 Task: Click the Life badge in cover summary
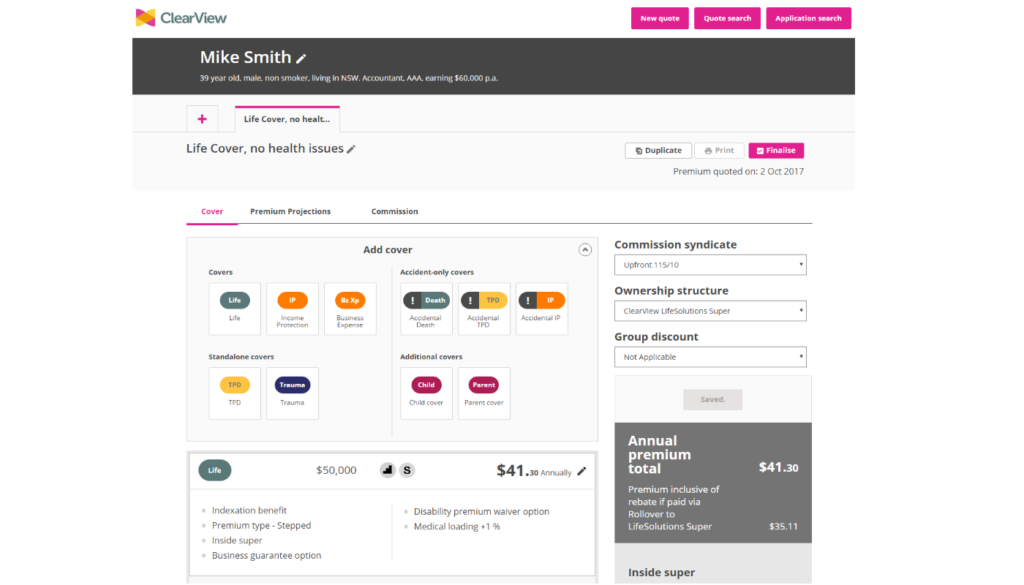coord(215,470)
